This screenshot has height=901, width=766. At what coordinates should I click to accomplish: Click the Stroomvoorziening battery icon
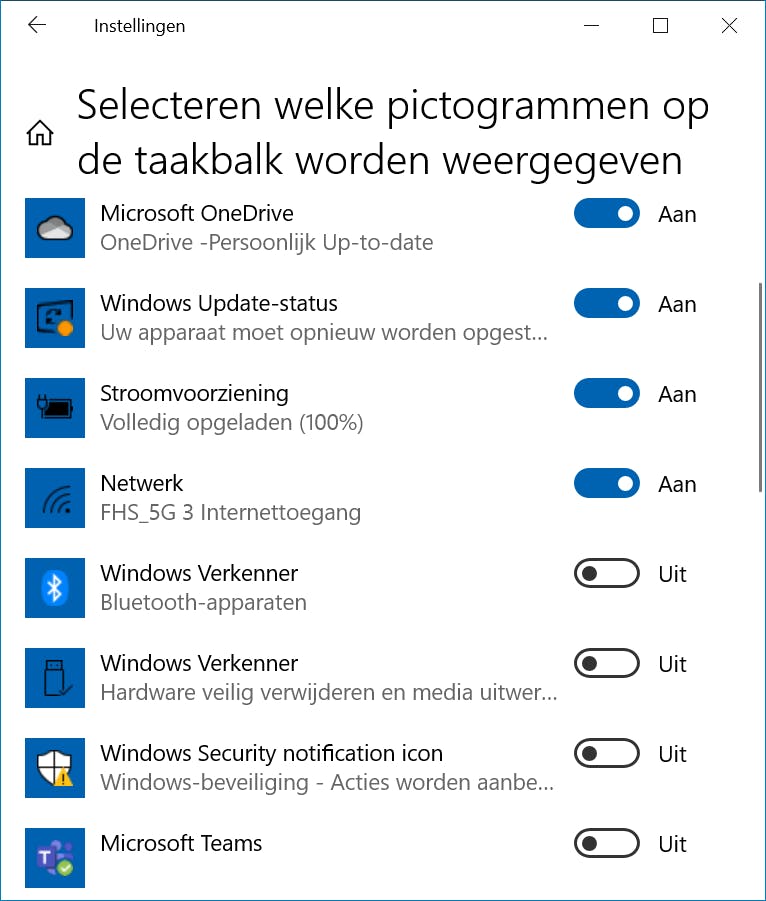pos(55,408)
